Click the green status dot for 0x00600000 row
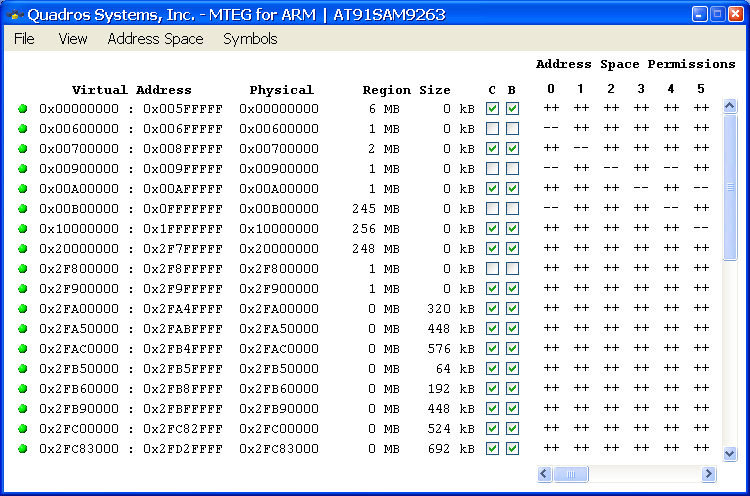 pyautogui.click(x=22, y=129)
